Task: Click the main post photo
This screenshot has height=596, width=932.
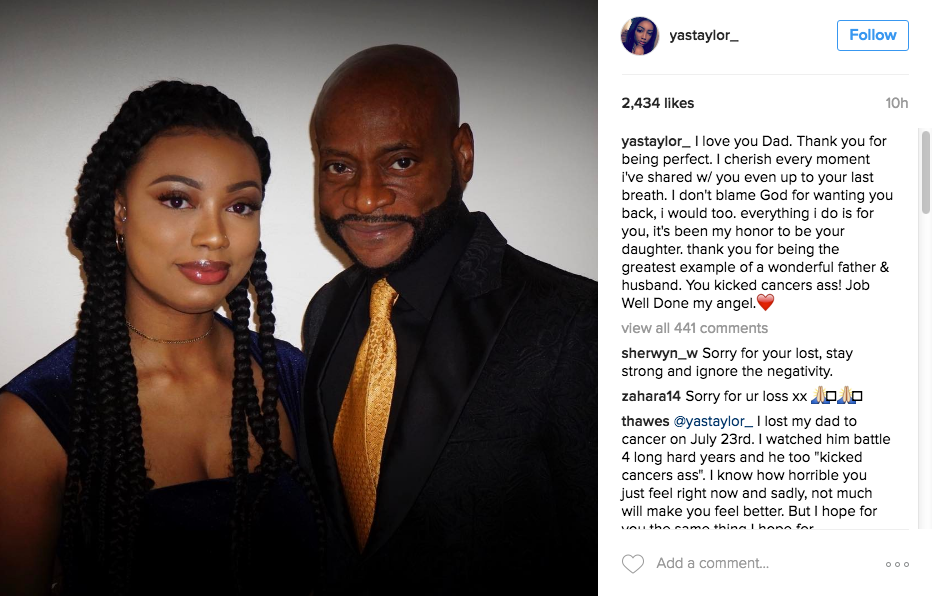Action: (x=299, y=298)
